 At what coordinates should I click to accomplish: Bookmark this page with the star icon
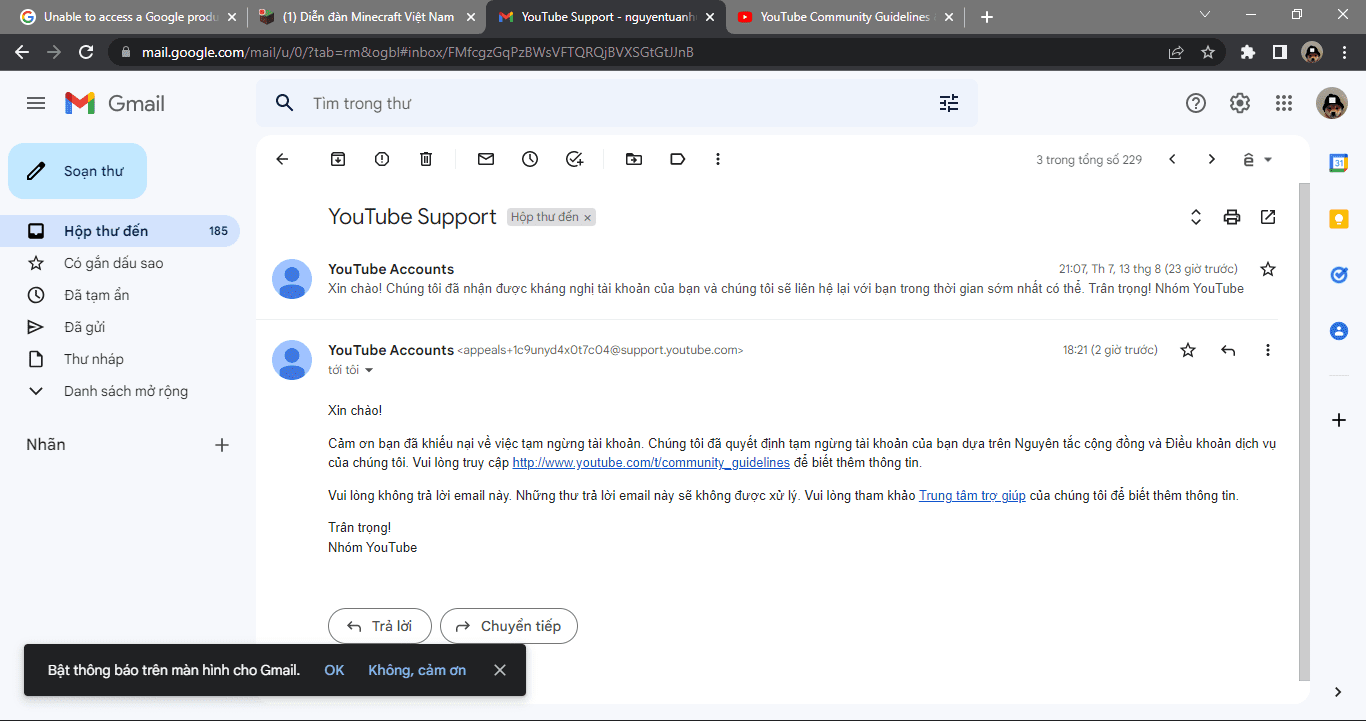1208,52
